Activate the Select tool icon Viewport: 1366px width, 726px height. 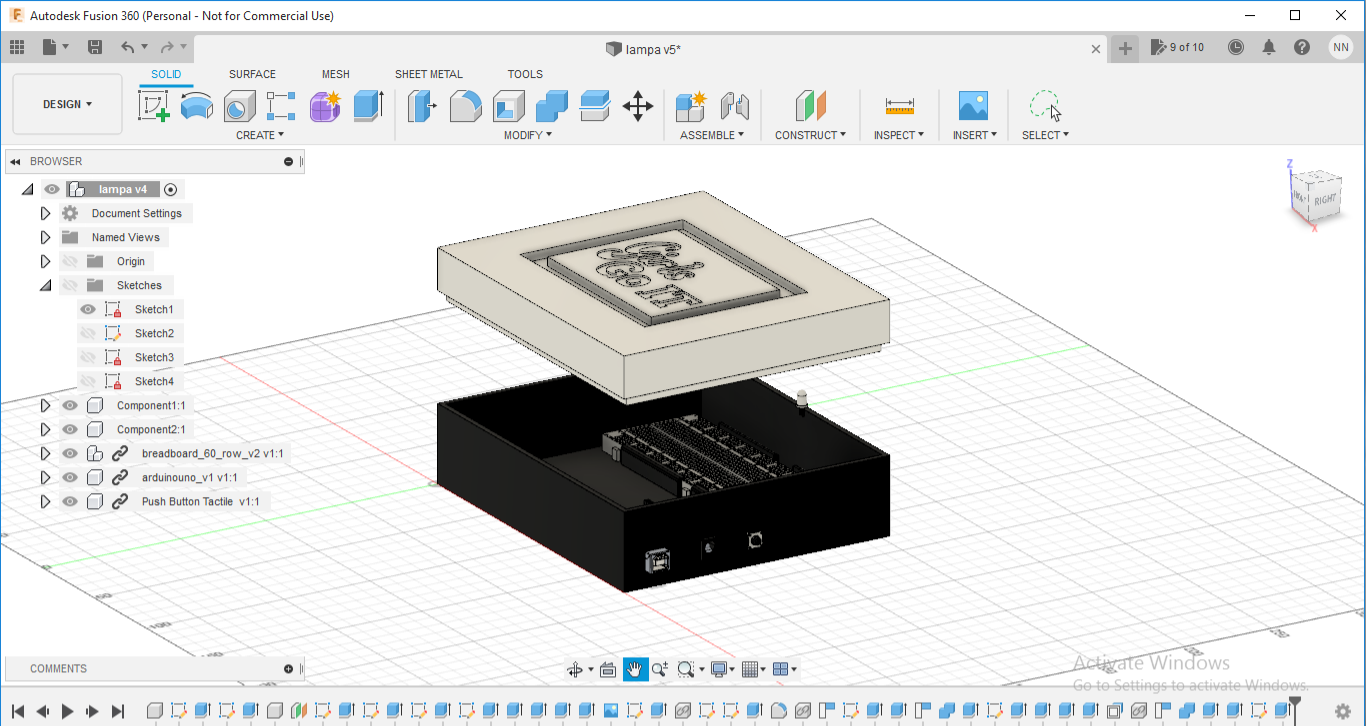click(1045, 105)
